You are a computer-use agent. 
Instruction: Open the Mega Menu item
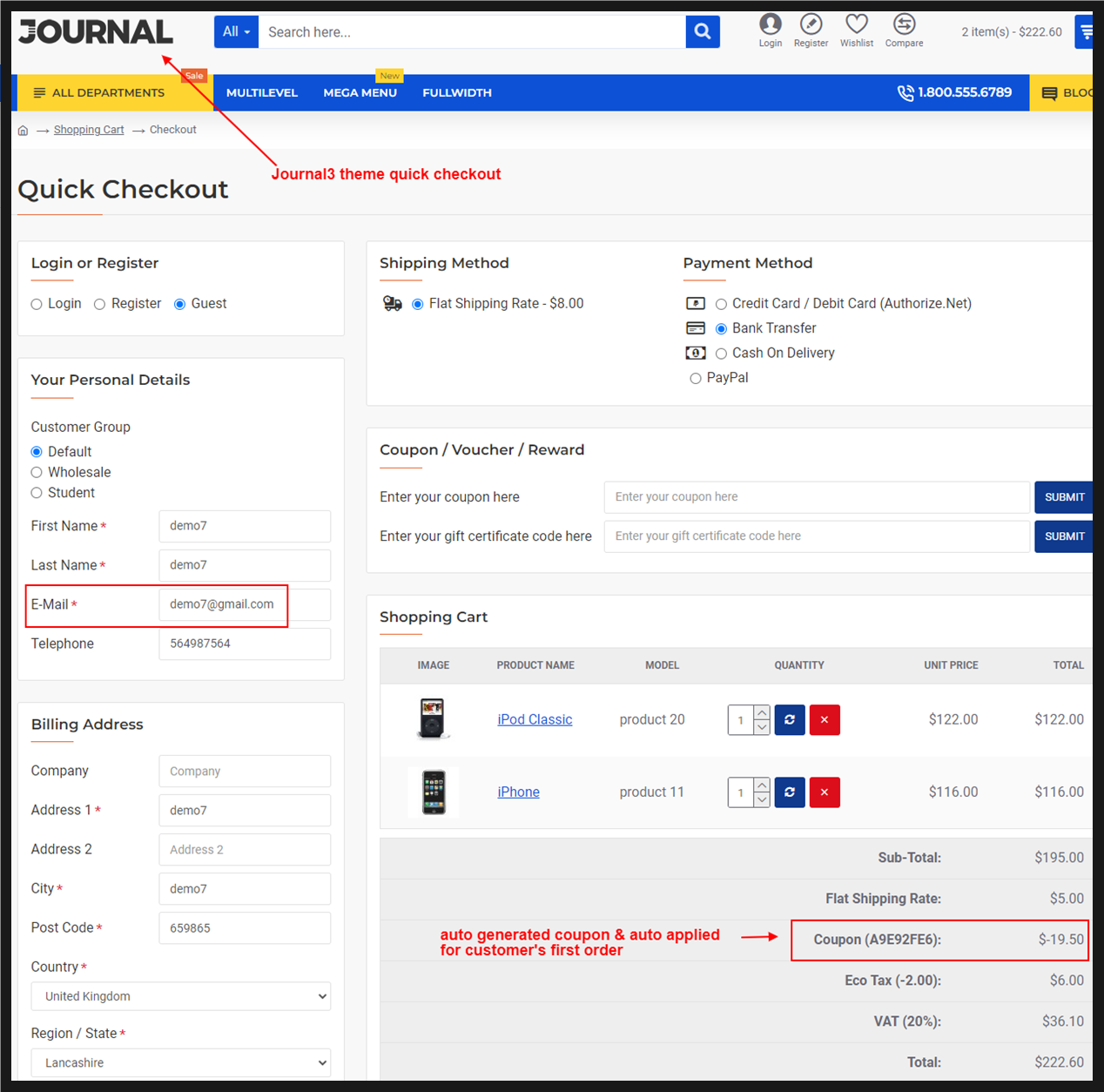360,93
